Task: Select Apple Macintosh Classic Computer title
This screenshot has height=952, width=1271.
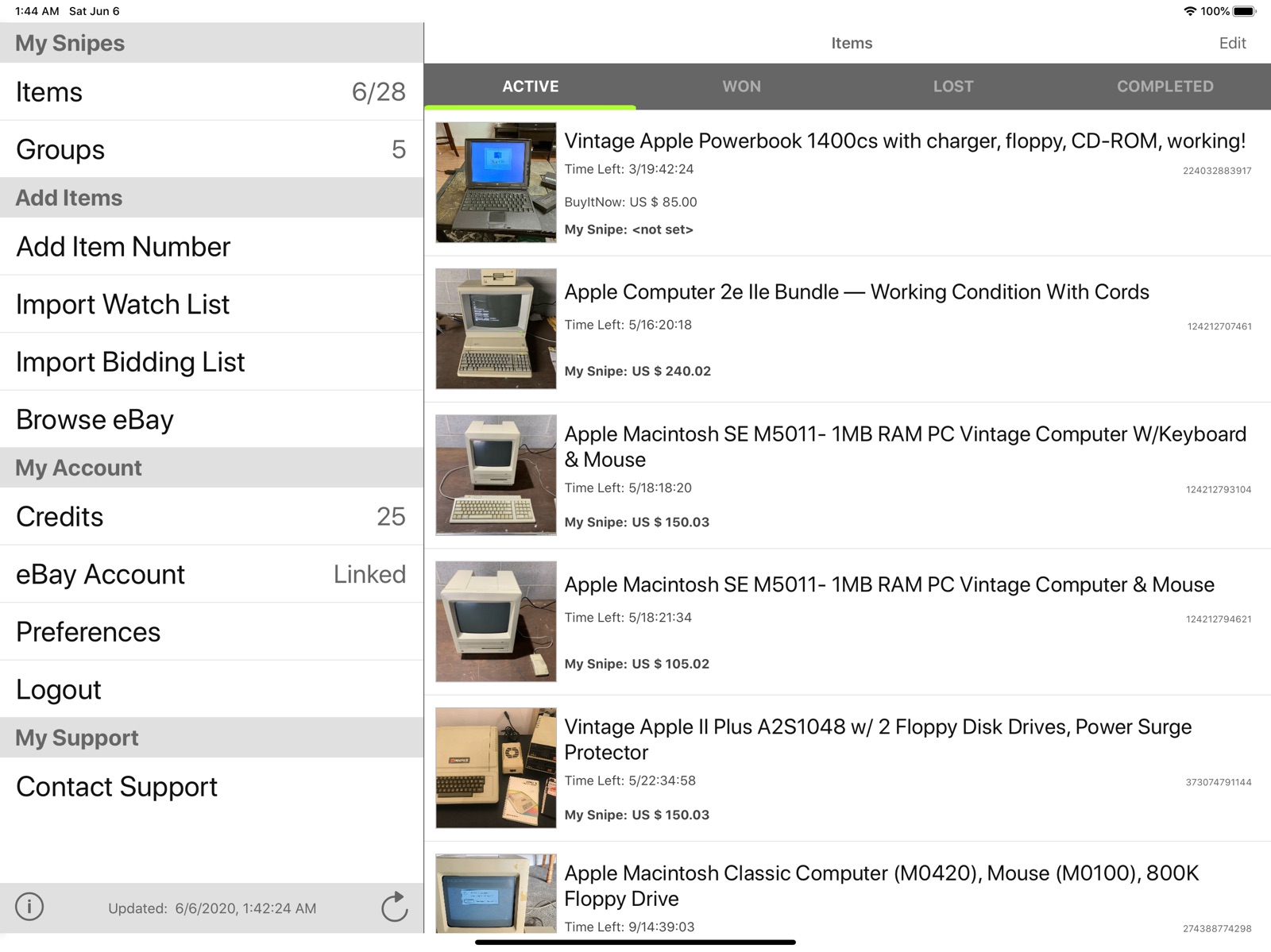Action: tap(881, 886)
